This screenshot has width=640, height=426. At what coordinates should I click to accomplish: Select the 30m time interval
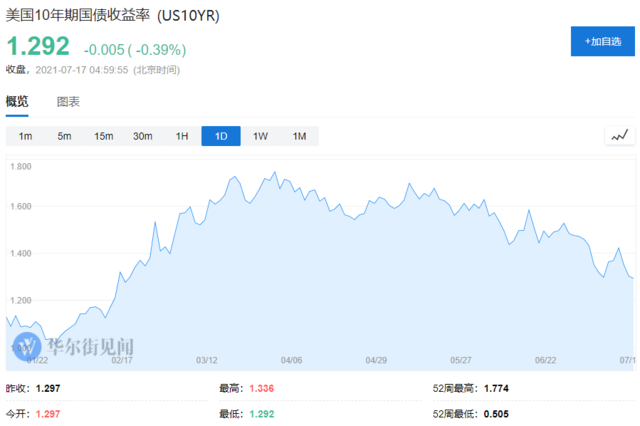143,136
